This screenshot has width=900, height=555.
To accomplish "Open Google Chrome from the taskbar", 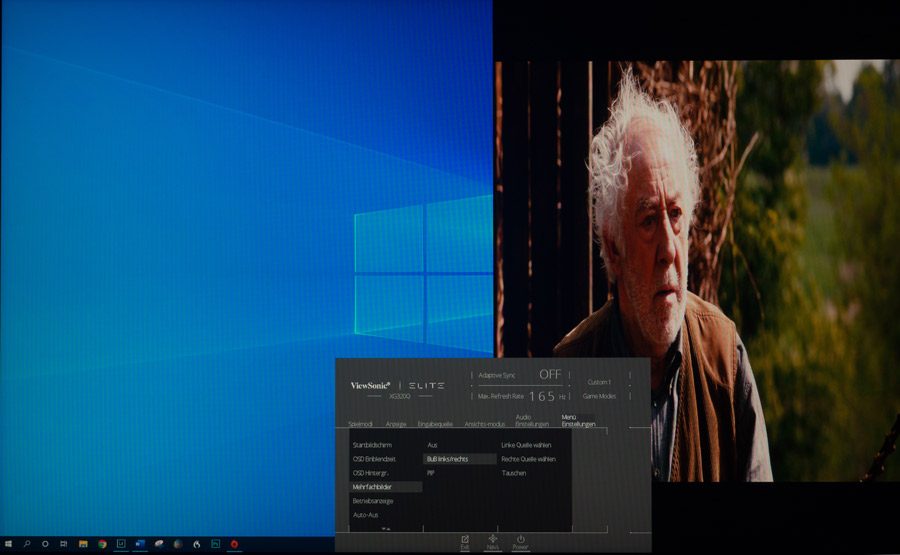I will tap(102, 544).
